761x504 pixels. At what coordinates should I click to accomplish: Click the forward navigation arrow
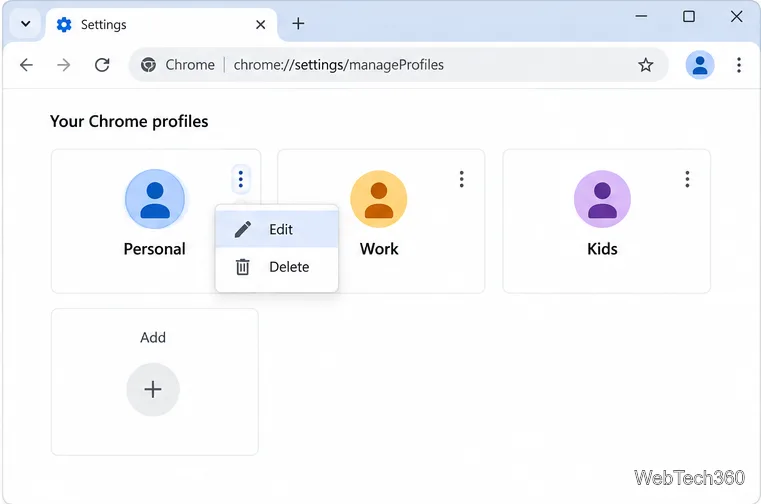(x=64, y=65)
